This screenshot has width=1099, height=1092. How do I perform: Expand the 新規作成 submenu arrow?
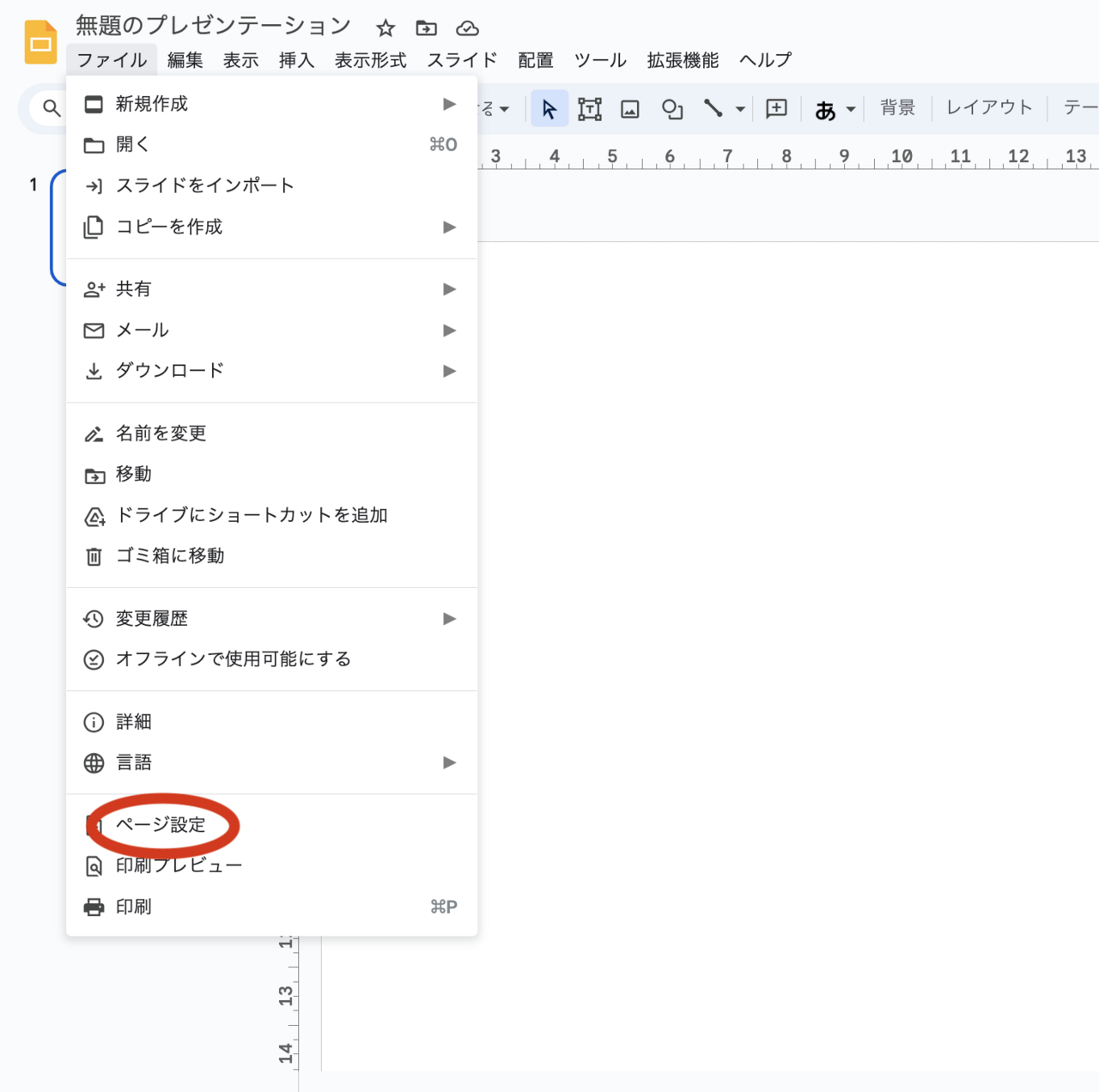[449, 104]
